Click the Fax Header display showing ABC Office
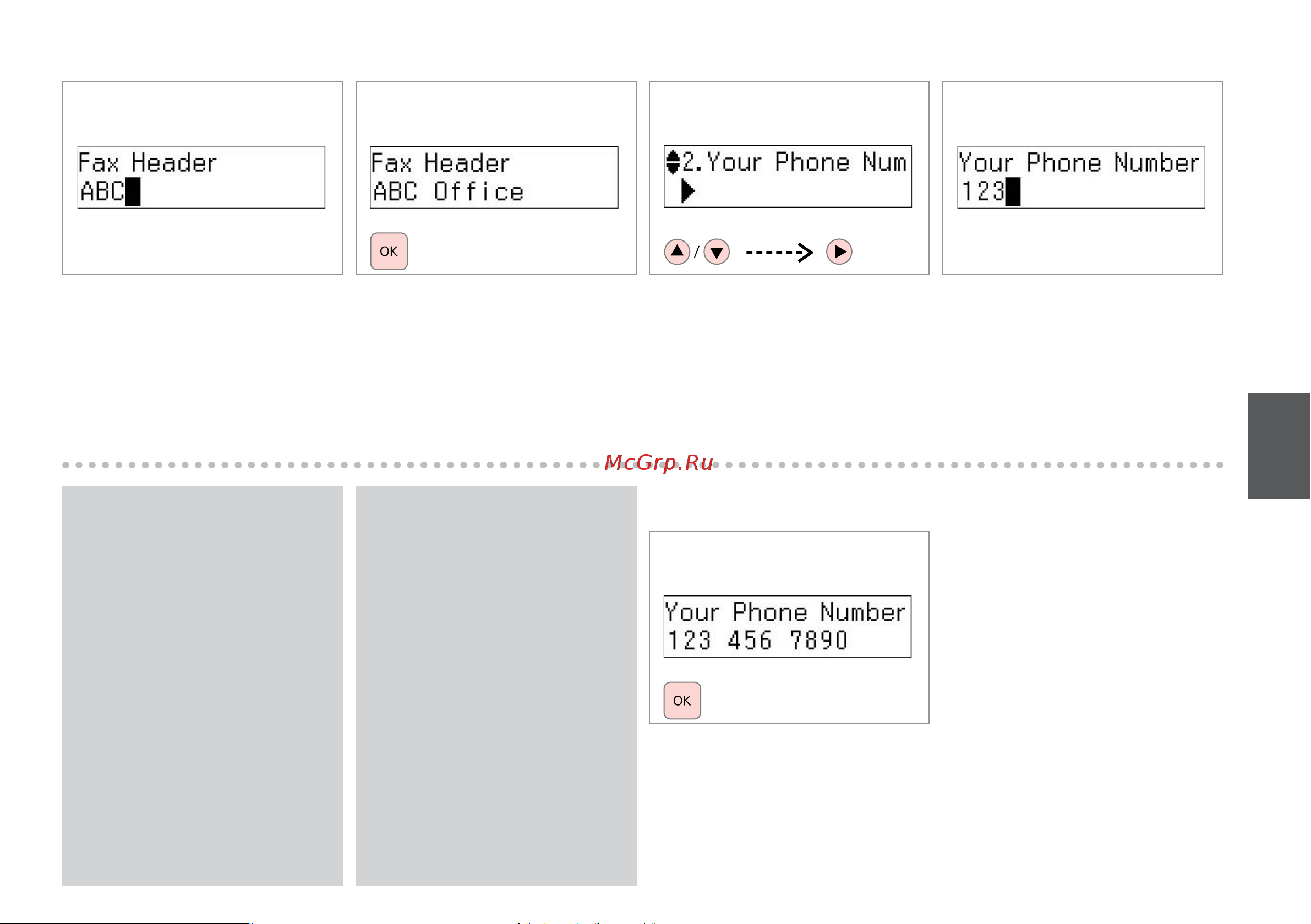This screenshot has width=1311, height=924. coord(494,178)
